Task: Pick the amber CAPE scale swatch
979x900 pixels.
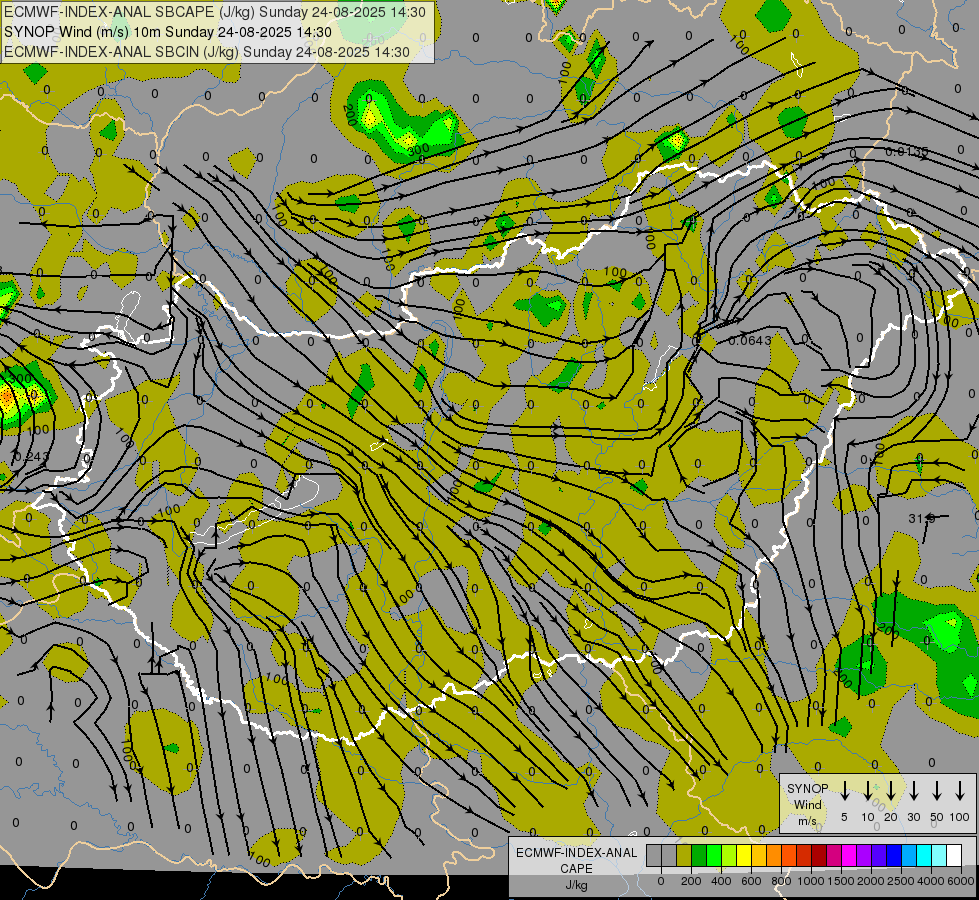Action: tap(759, 856)
